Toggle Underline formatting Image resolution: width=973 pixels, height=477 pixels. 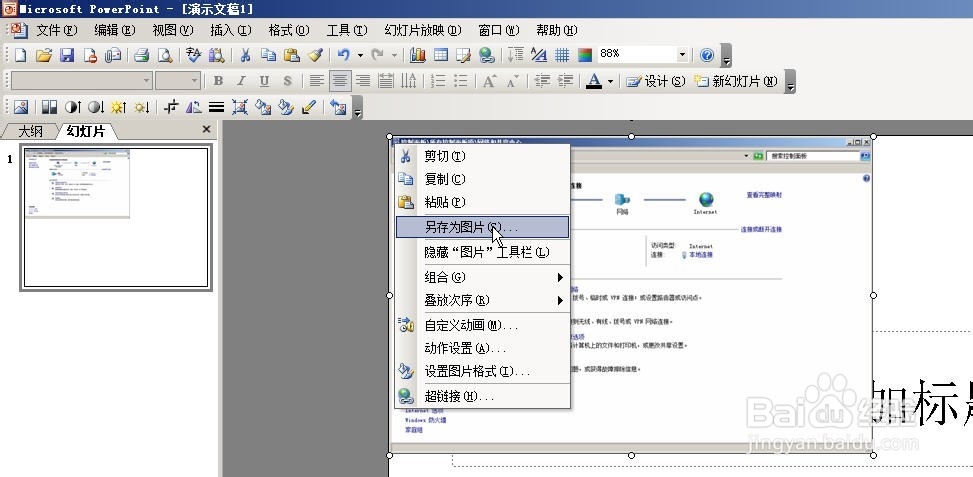[264, 81]
